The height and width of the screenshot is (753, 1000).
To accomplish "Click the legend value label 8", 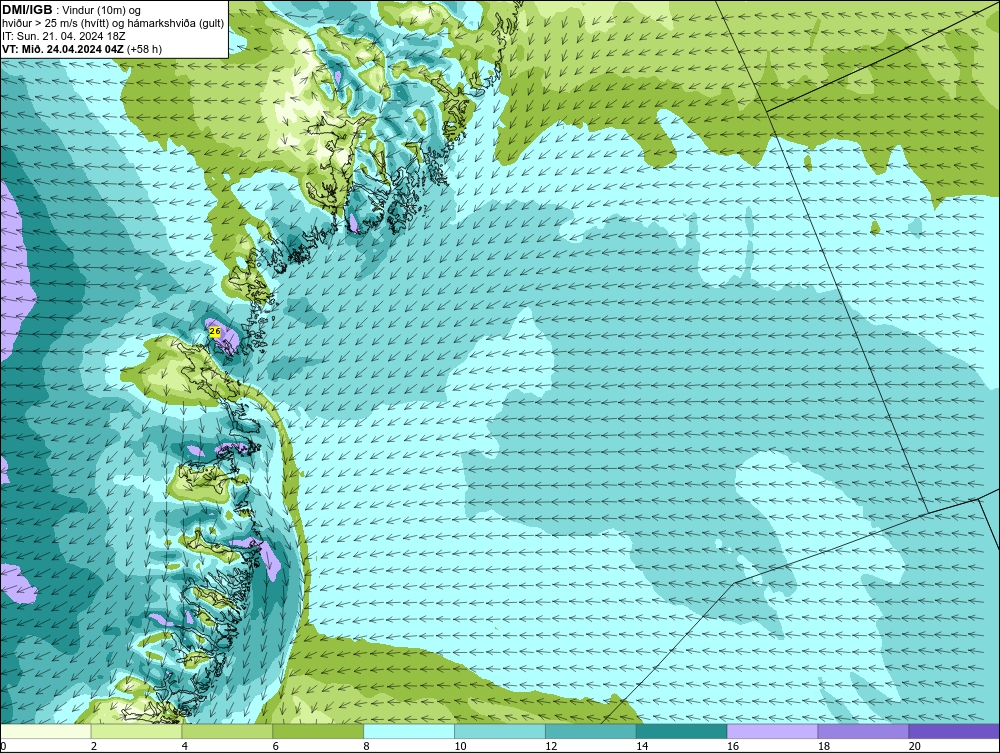I will [x=366, y=746].
